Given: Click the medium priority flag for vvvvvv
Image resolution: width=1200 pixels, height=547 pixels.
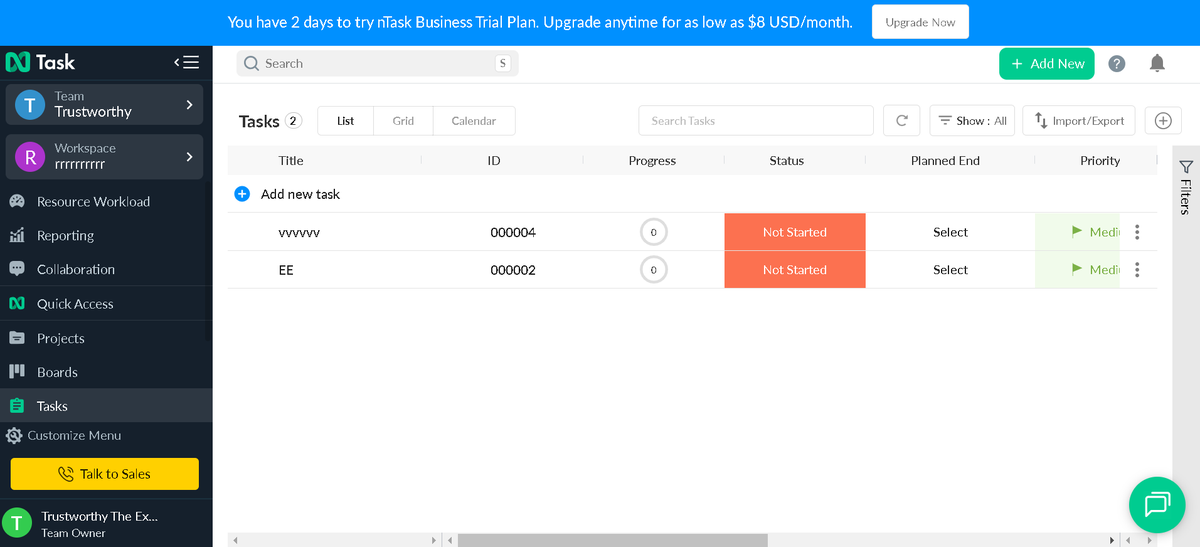Looking at the screenshot, I should tap(1076, 231).
